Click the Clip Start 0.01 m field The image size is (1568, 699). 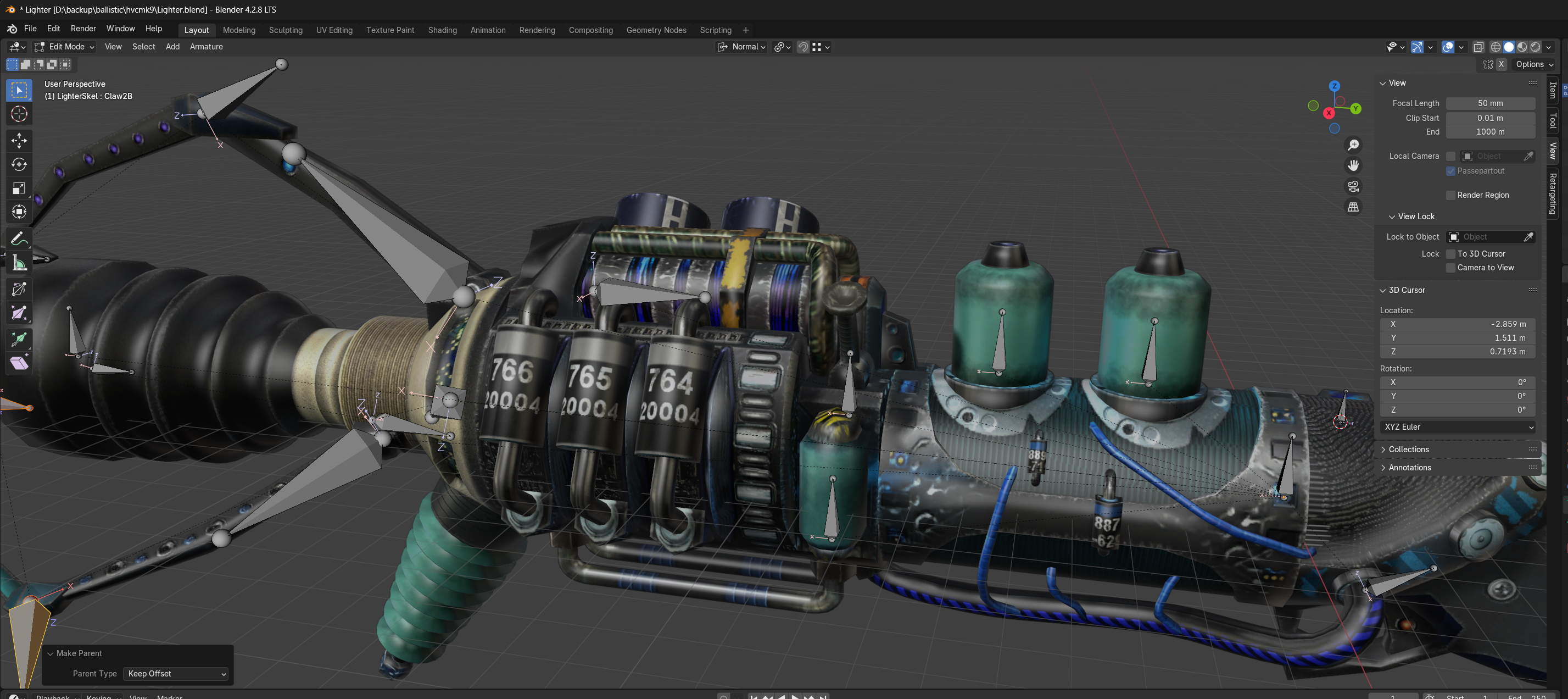(1490, 118)
